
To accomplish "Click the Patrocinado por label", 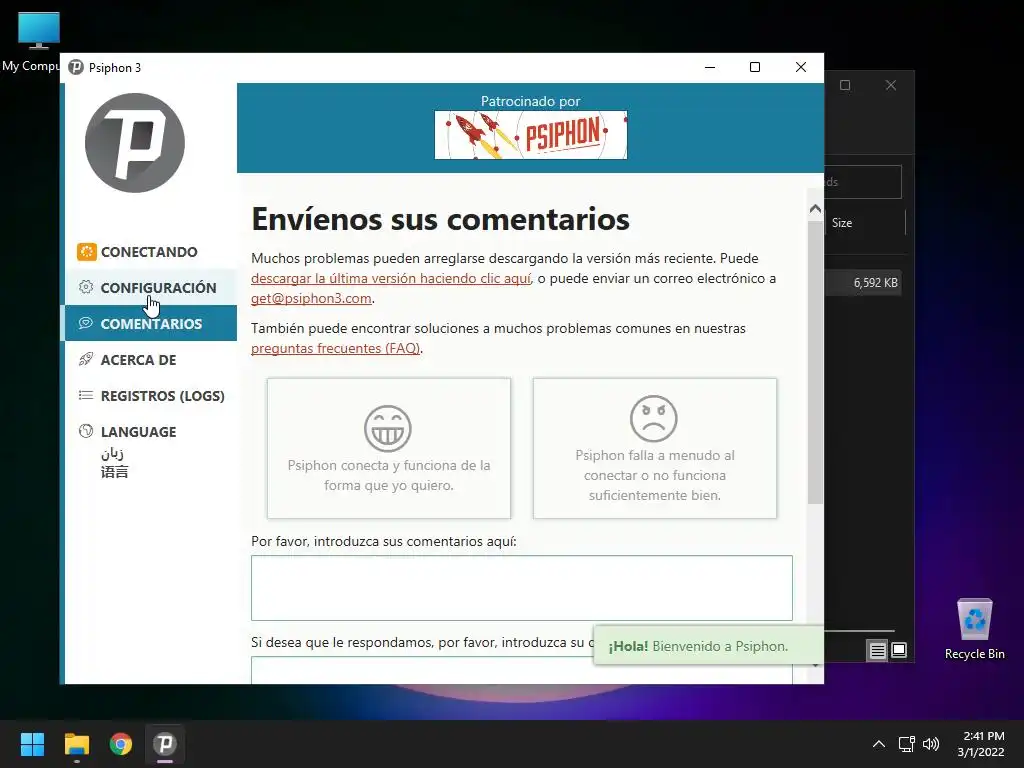I will click(530, 101).
